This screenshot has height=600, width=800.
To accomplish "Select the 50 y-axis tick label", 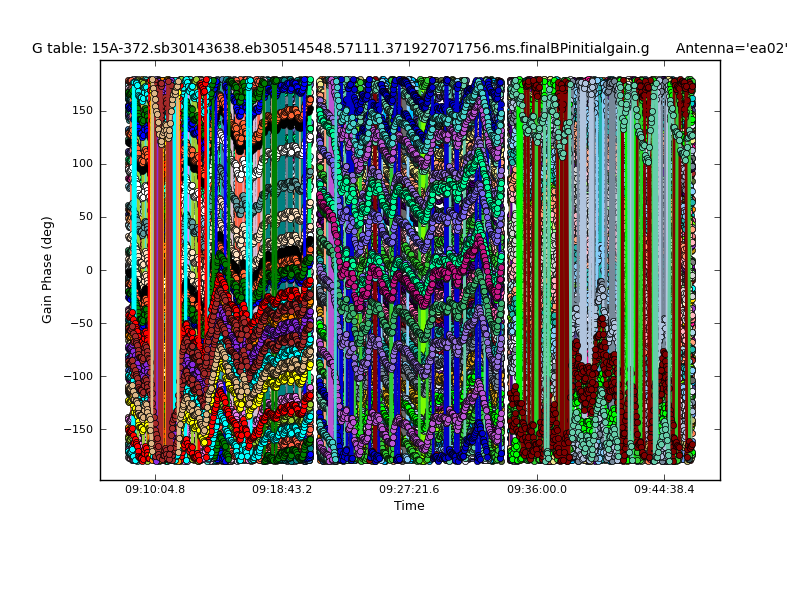I will pyautogui.click(x=83, y=217).
